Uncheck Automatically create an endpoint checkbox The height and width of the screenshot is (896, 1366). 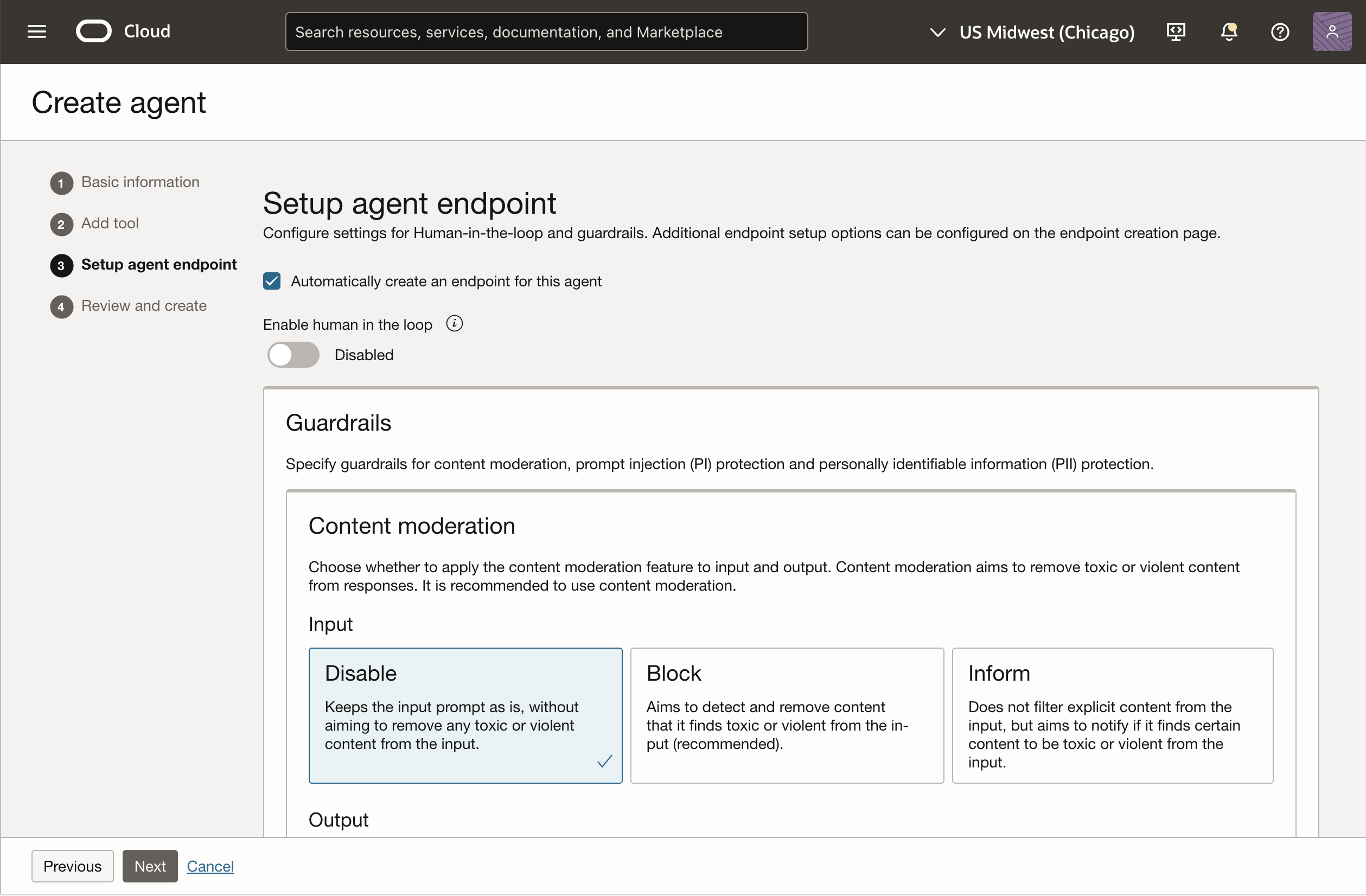272,281
